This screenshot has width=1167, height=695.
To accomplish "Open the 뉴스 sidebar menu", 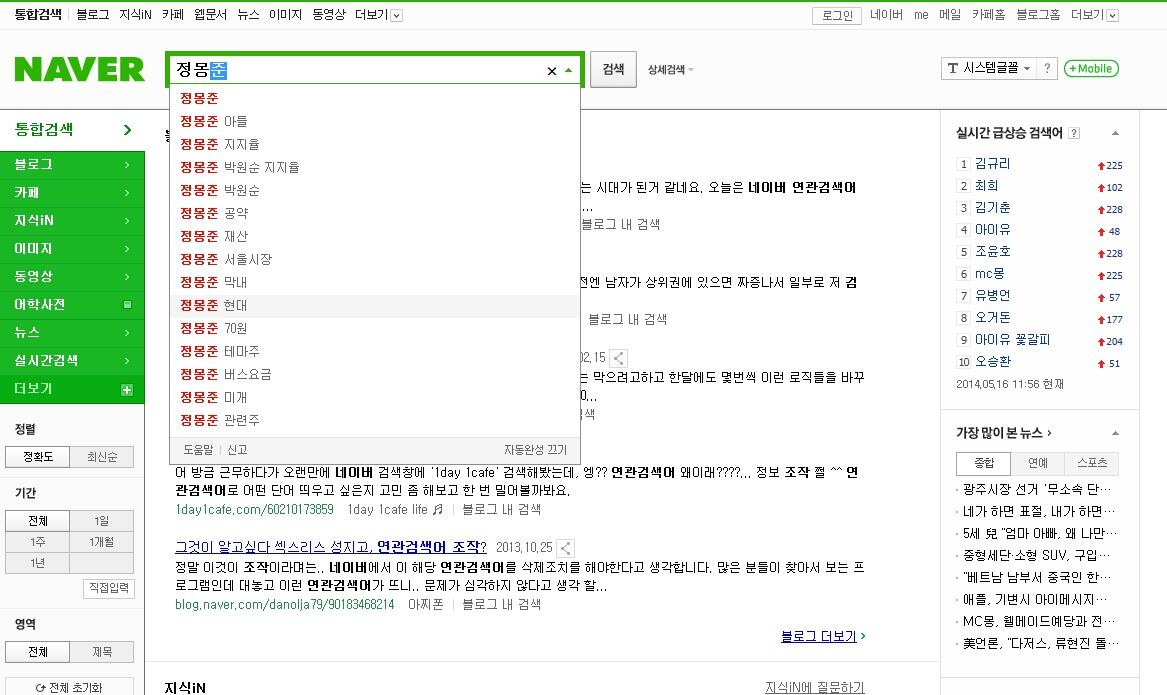I will (x=72, y=333).
